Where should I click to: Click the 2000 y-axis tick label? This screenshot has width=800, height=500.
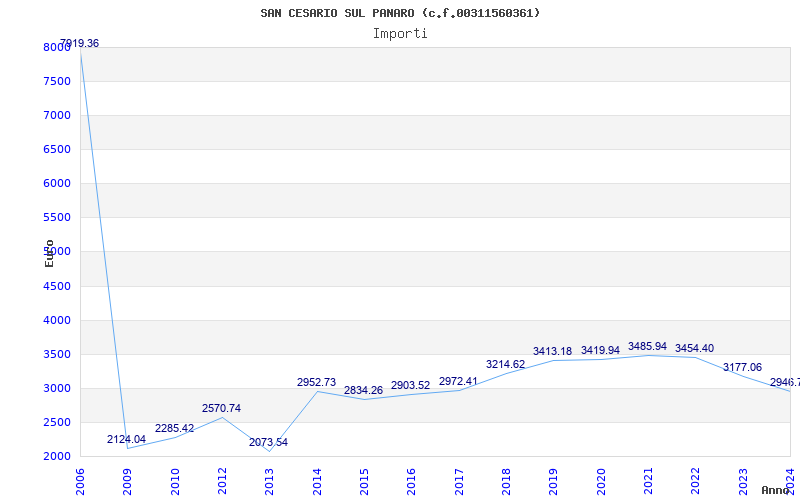(57, 457)
